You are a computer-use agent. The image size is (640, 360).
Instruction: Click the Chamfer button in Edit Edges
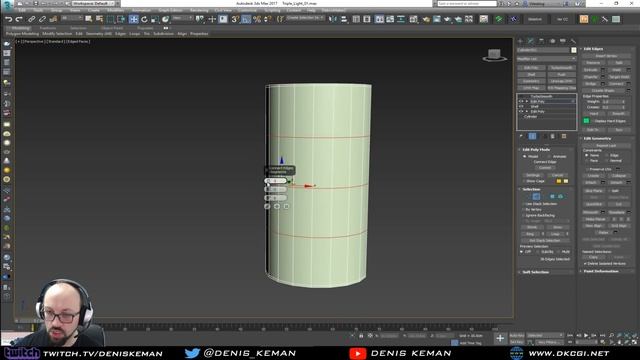pyautogui.click(x=591, y=77)
